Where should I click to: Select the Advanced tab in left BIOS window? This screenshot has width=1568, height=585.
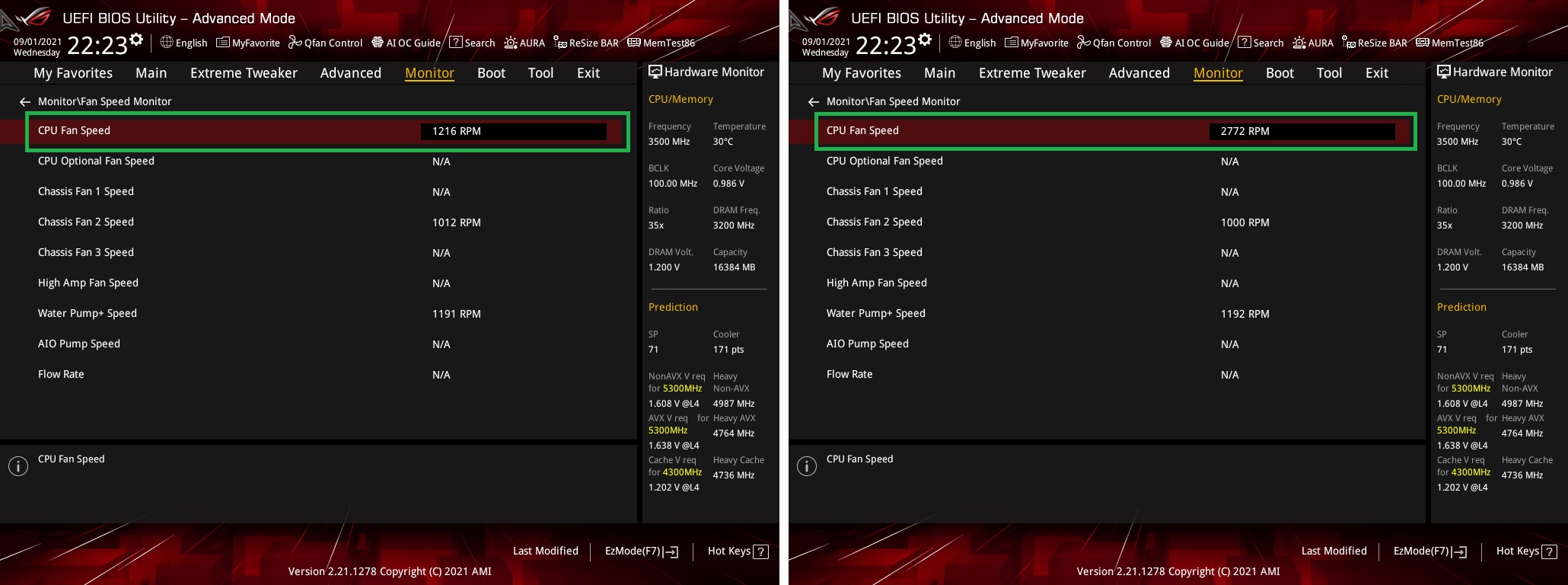click(350, 73)
